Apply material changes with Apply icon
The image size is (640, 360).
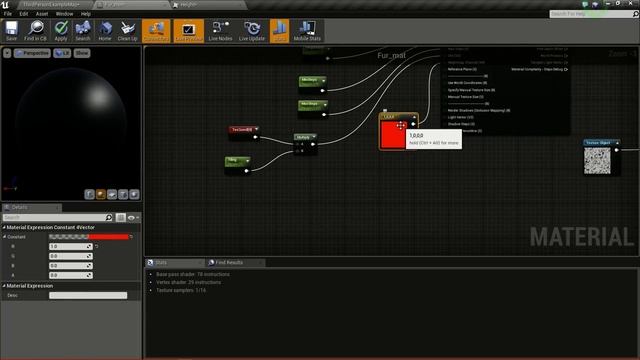pyautogui.click(x=61, y=31)
